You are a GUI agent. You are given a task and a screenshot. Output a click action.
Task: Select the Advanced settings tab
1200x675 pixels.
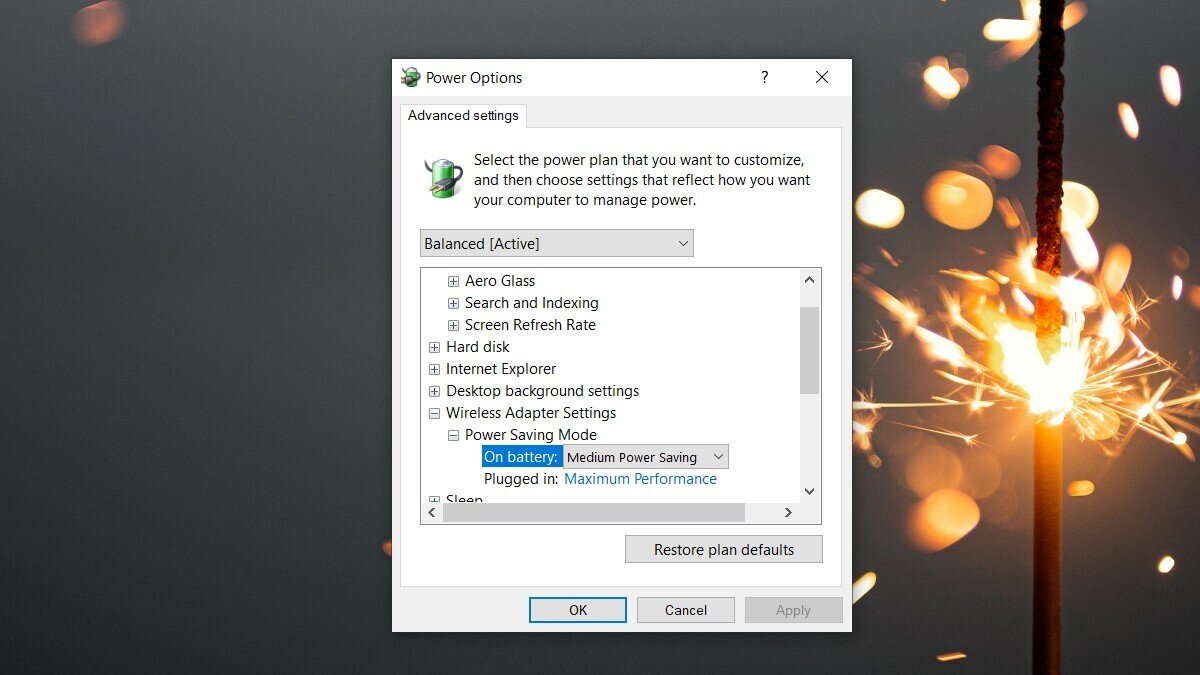point(463,115)
